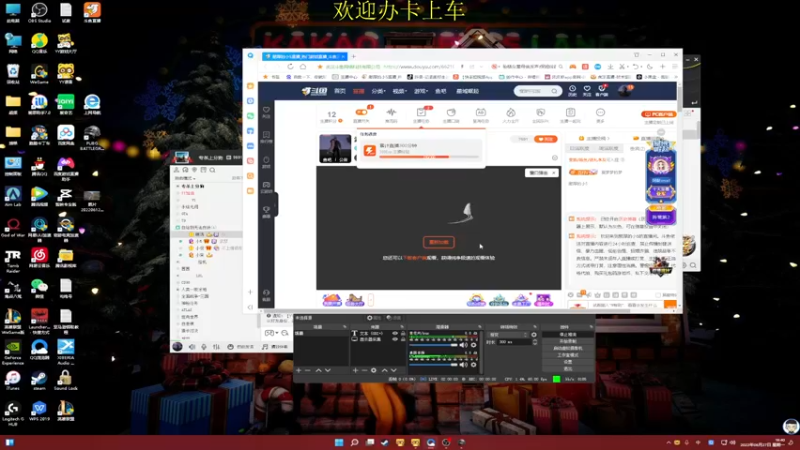
Task: Toggle visibility of the text source in OBS
Action: point(395,334)
